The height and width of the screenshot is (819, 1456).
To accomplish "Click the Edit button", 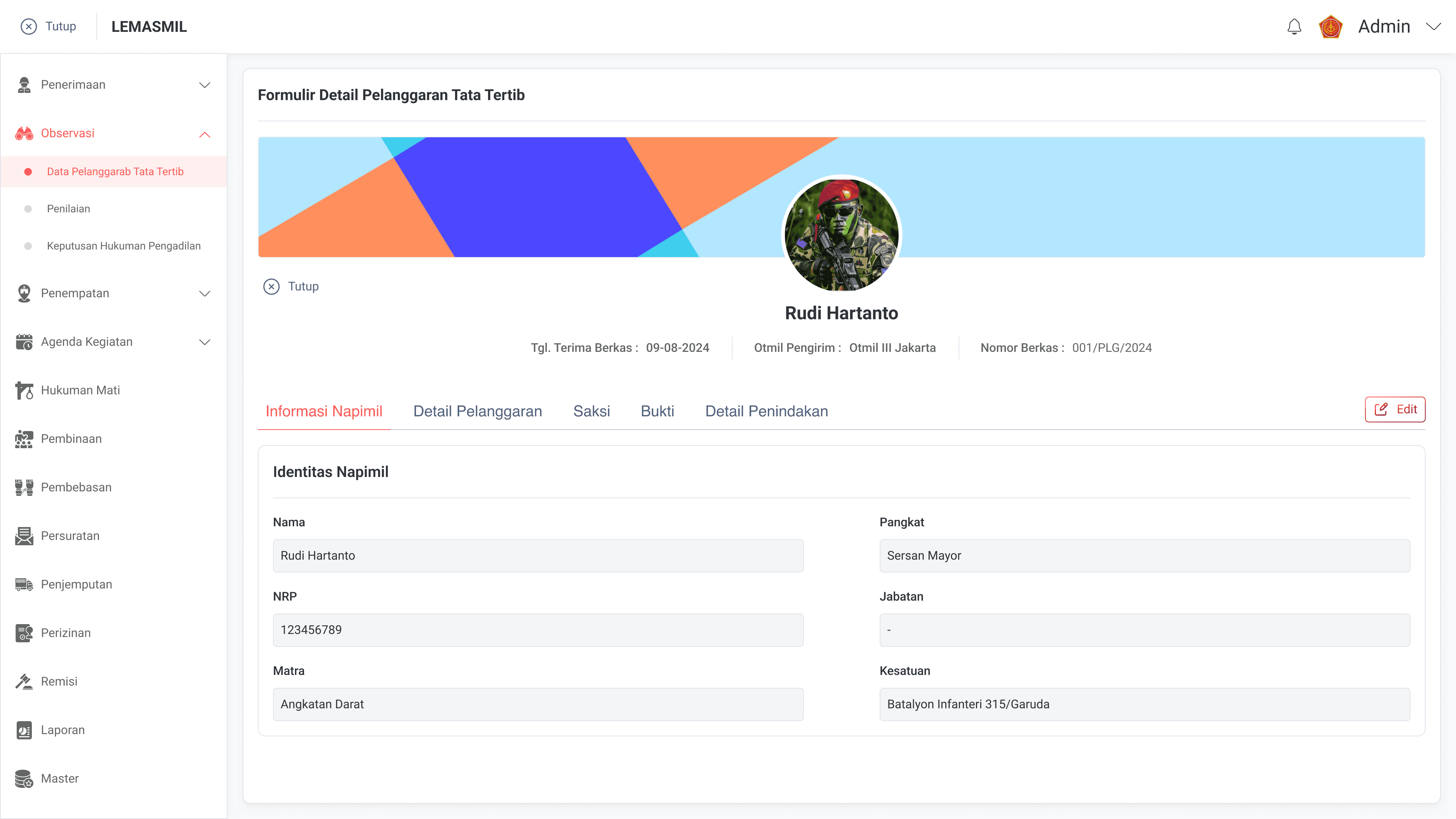I will click(1395, 410).
